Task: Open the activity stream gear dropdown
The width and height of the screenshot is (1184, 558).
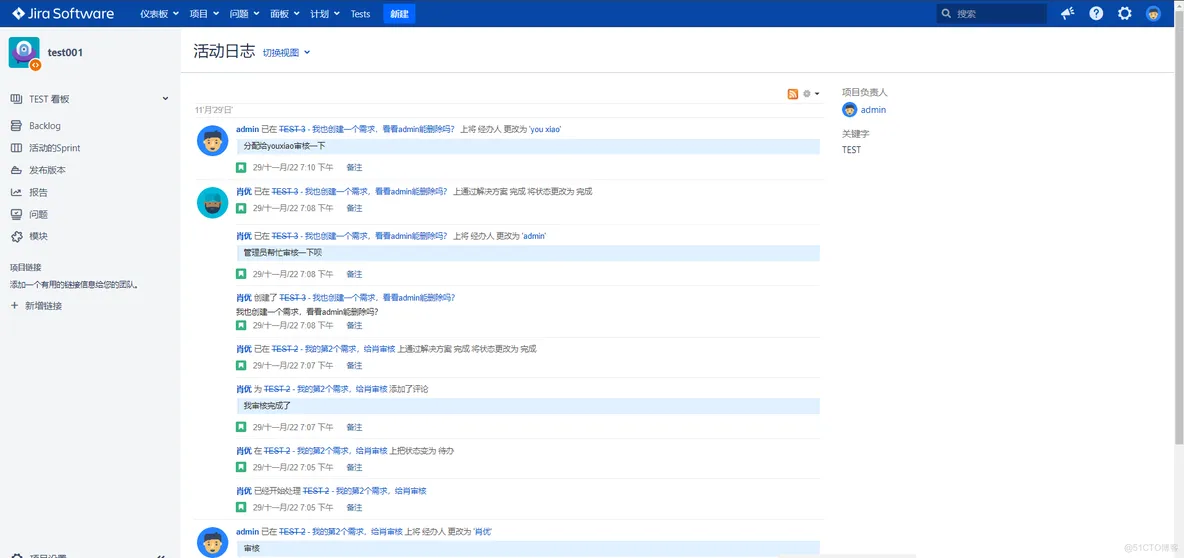Action: (811, 94)
